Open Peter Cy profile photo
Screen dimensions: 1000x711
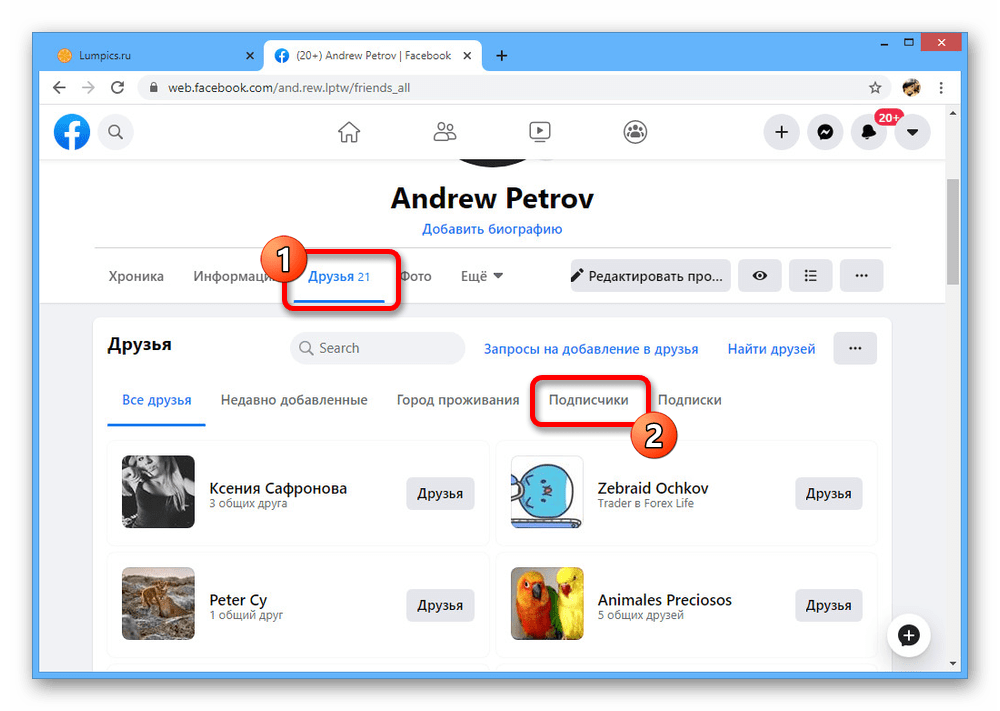coord(158,603)
